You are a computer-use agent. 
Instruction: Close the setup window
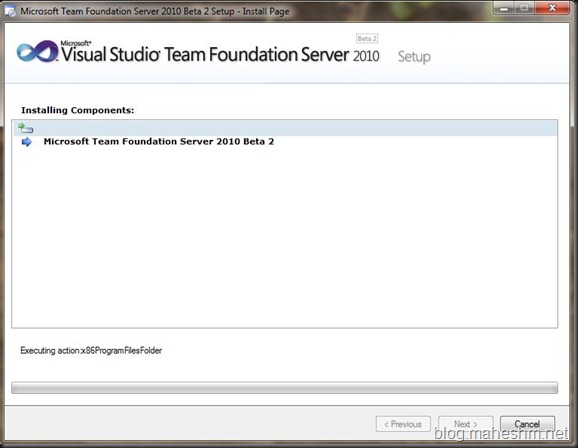[x=552, y=8]
